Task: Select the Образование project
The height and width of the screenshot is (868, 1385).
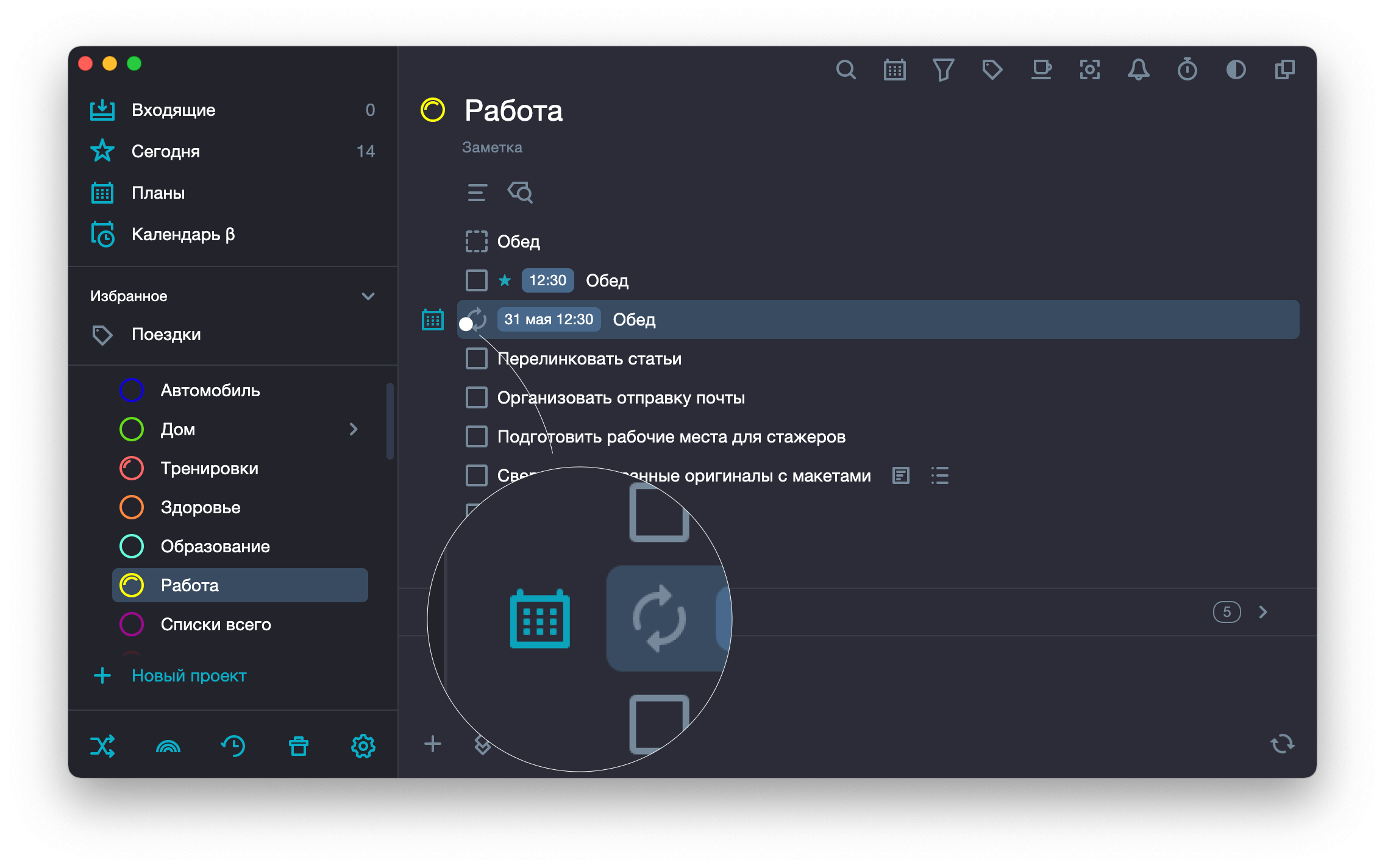Action: coord(240,546)
